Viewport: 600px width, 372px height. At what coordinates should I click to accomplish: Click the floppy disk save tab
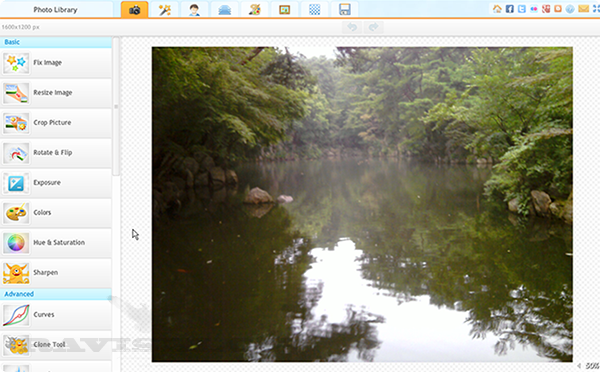344,10
